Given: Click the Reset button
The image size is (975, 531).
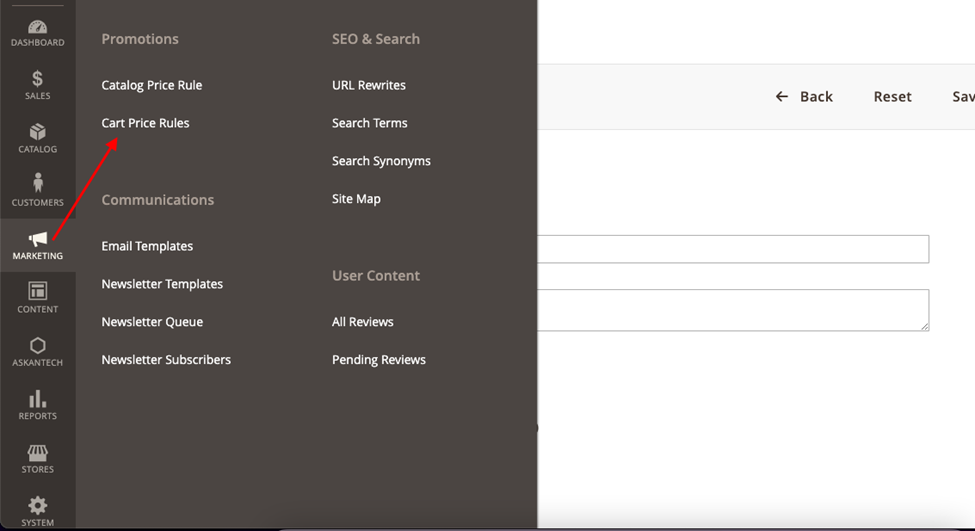Looking at the screenshot, I should tap(892, 96).
